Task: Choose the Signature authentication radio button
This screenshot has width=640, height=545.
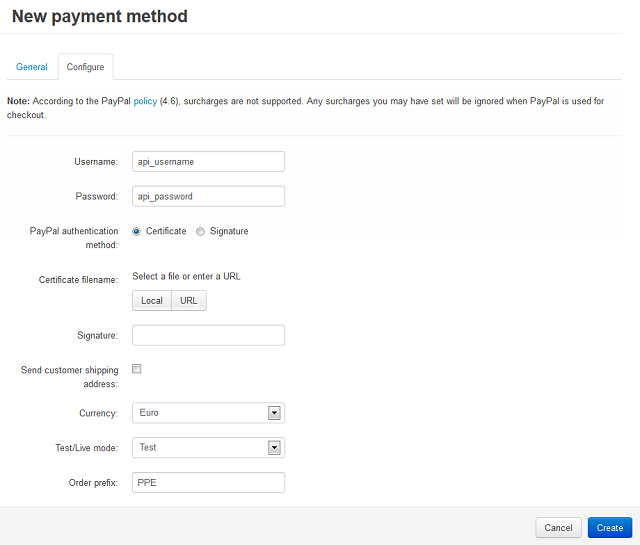Action: coord(200,231)
